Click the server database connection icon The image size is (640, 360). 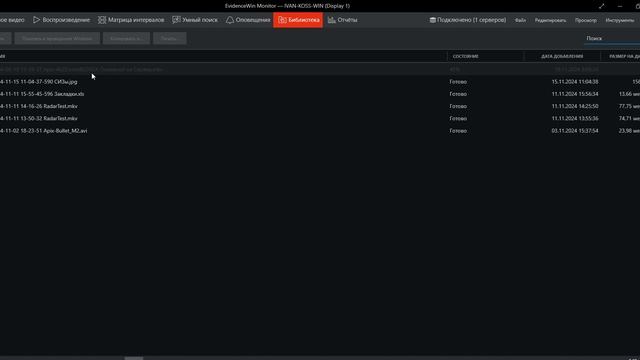[x=433, y=20]
